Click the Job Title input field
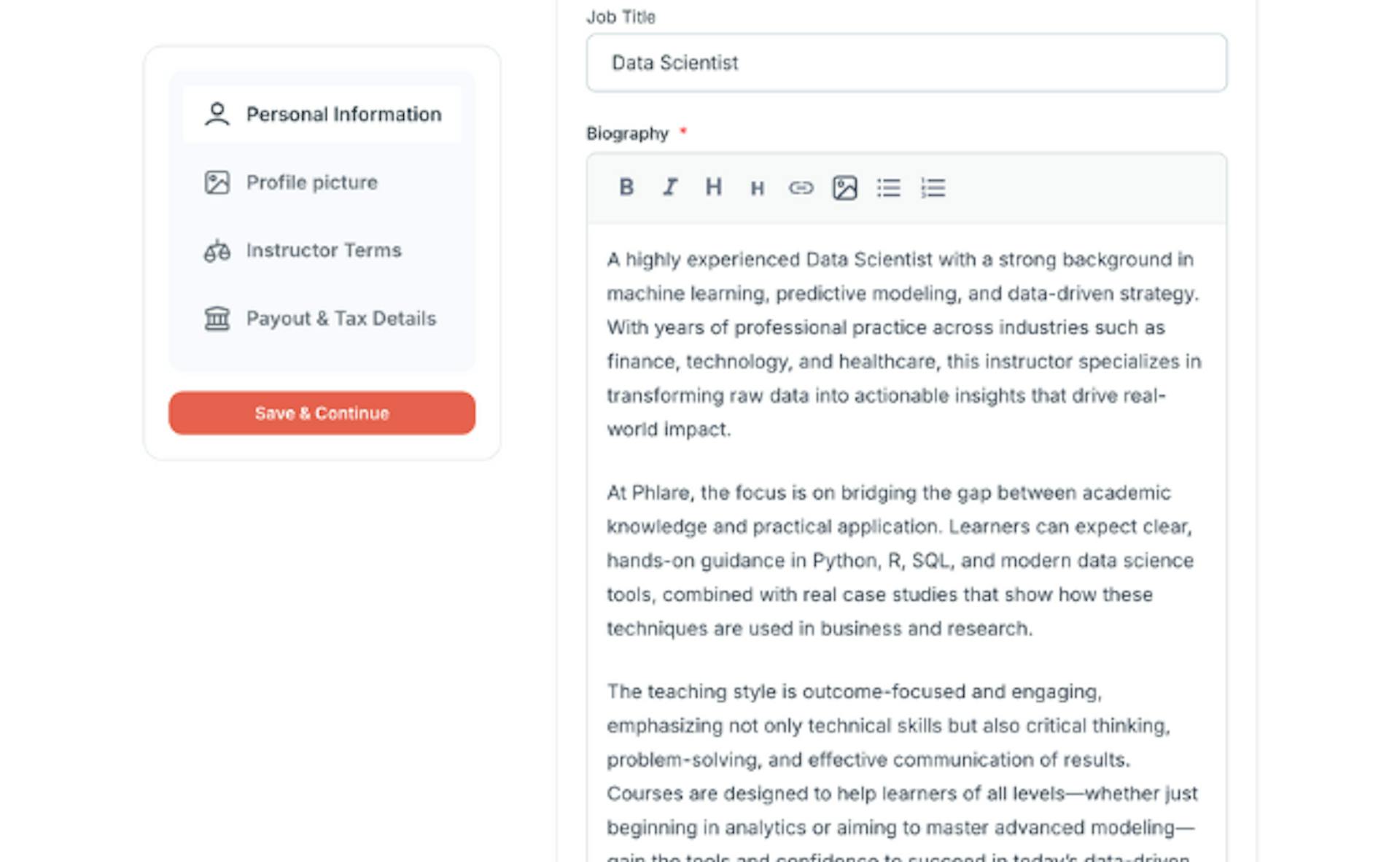 pyautogui.click(x=906, y=63)
